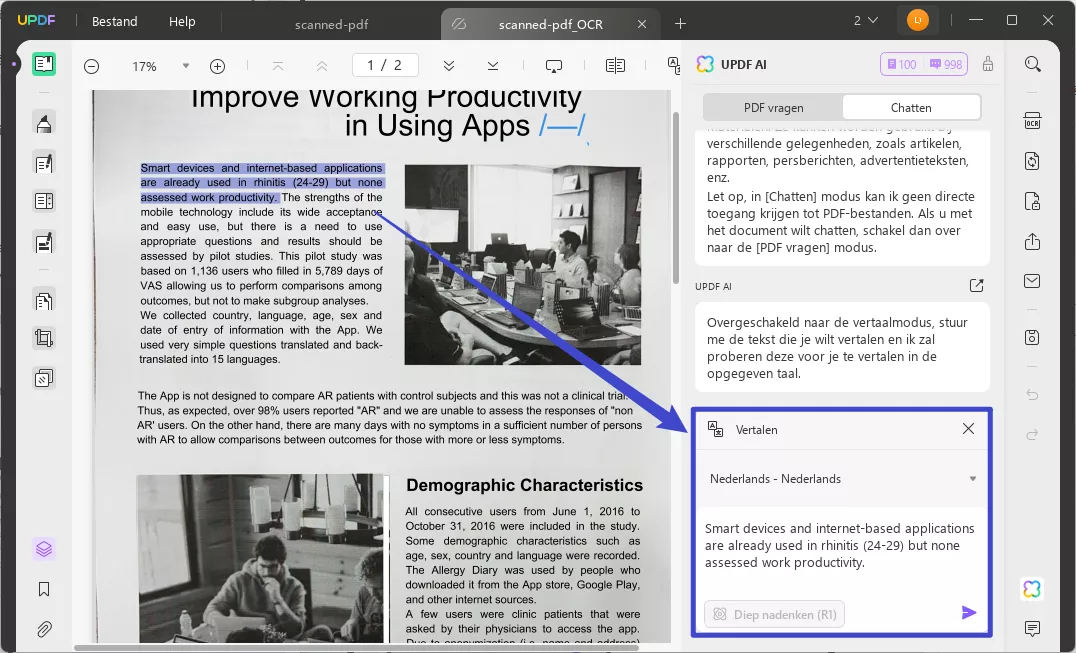The image size is (1076, 653).
Task: Expand the open tabs count dropdown
Action: [x=866, y=20]
